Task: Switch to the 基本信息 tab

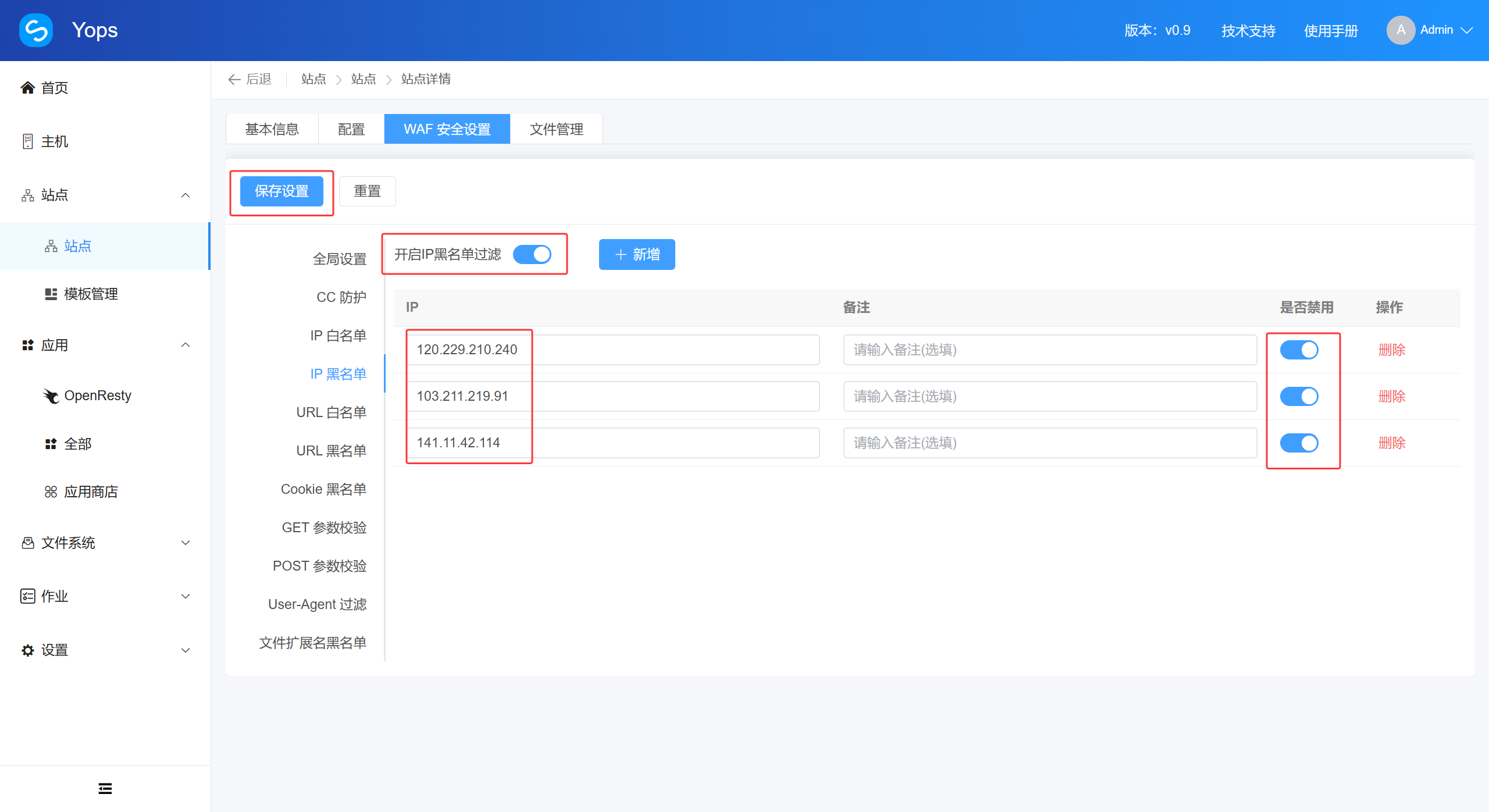Action: 272,129
